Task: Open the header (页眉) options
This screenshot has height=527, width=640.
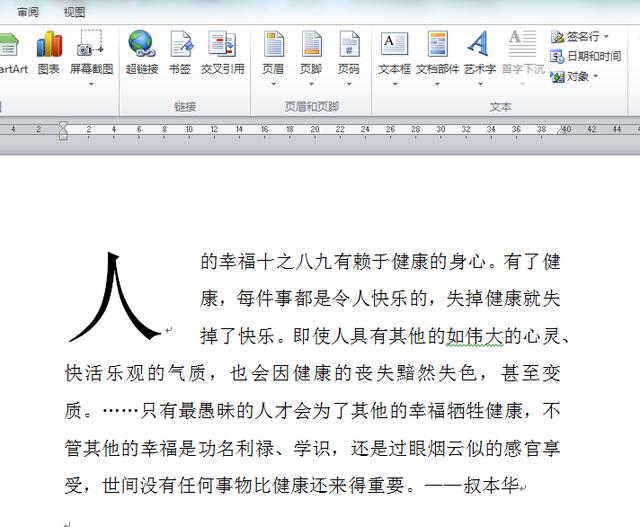Action: (x=273, y=57)
